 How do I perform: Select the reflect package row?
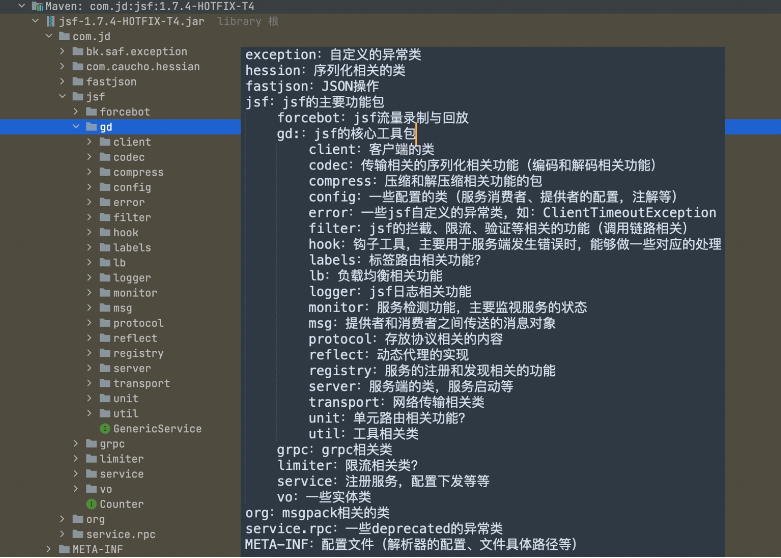[121, 338]
